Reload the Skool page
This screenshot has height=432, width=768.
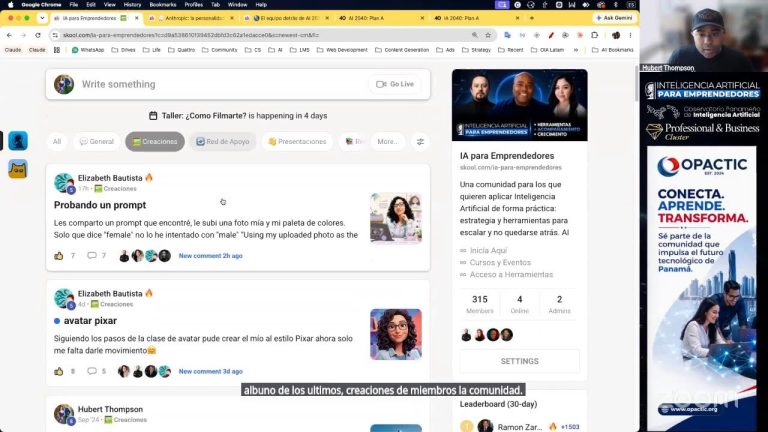click(38, 35)
